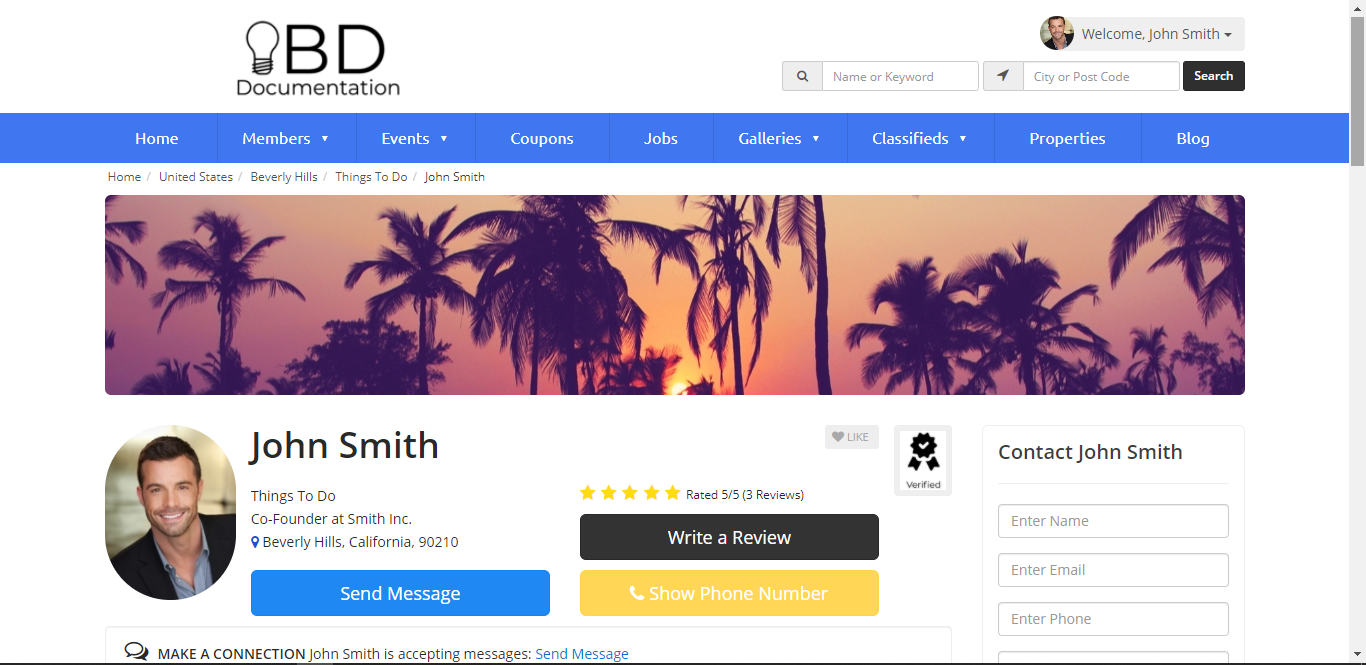Open the Coupons menu item
This screenshot has width=1366, height=665.
click(x=542, y=138)
